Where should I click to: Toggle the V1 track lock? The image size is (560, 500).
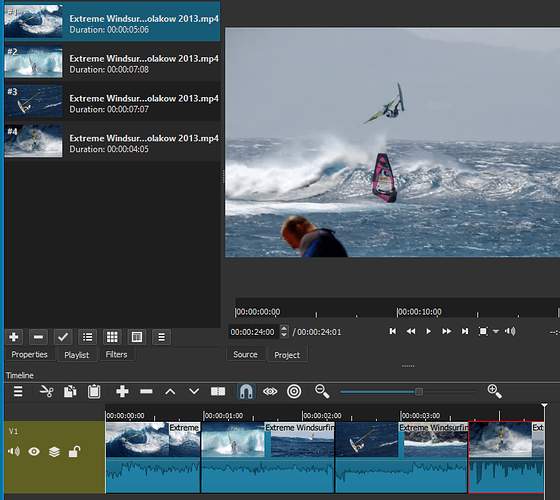tap(74, 452)
